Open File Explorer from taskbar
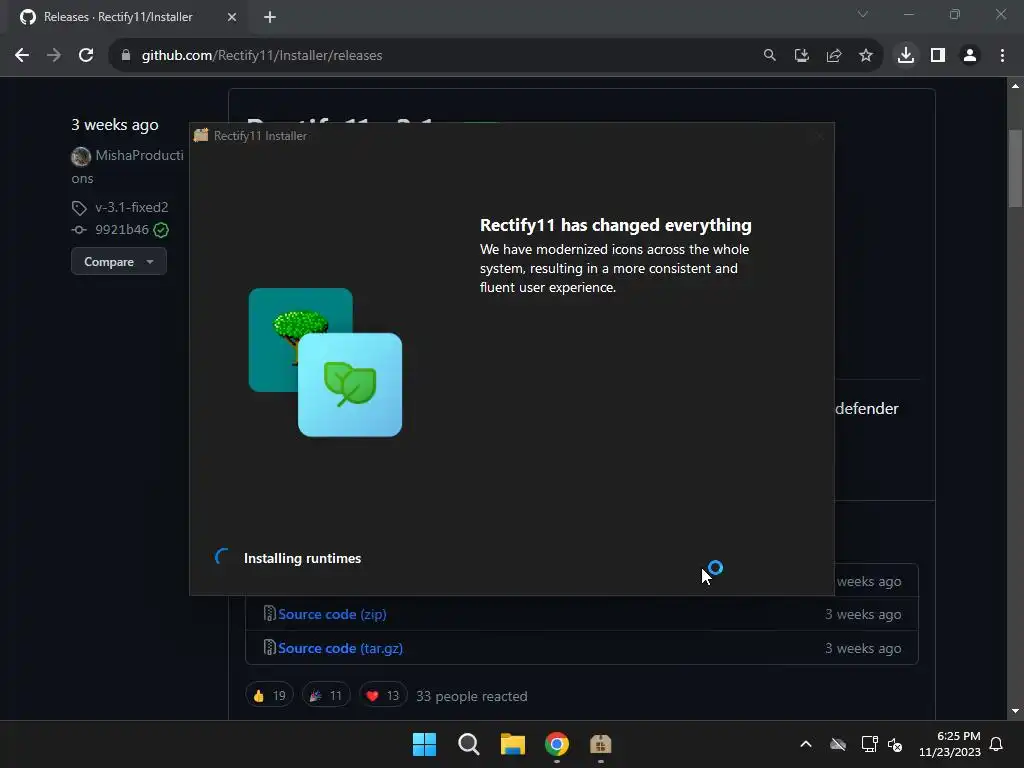The image size is (1024, 768). [x=513, y=744]
